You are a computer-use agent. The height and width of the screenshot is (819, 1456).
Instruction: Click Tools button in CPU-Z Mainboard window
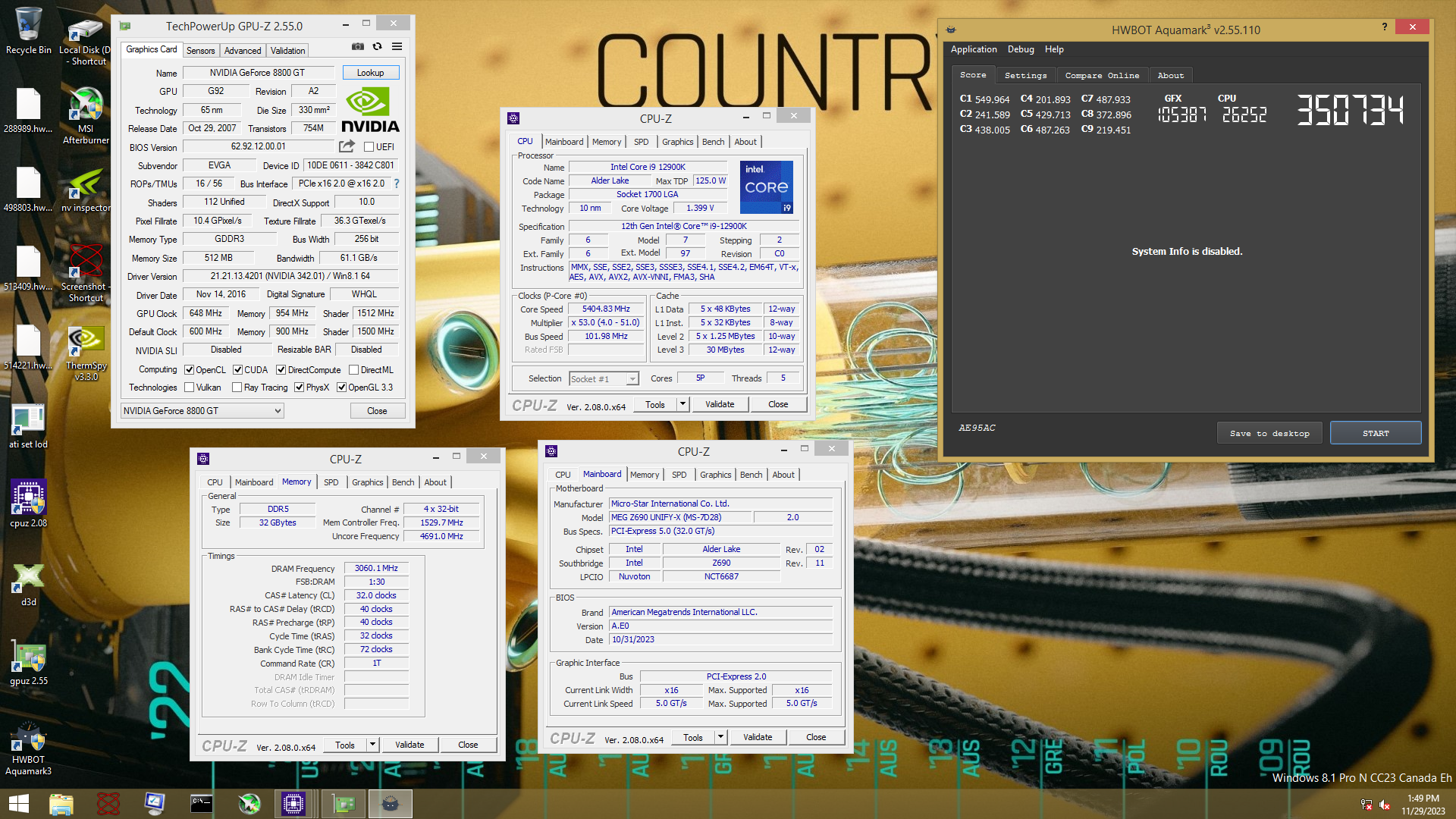692,737
